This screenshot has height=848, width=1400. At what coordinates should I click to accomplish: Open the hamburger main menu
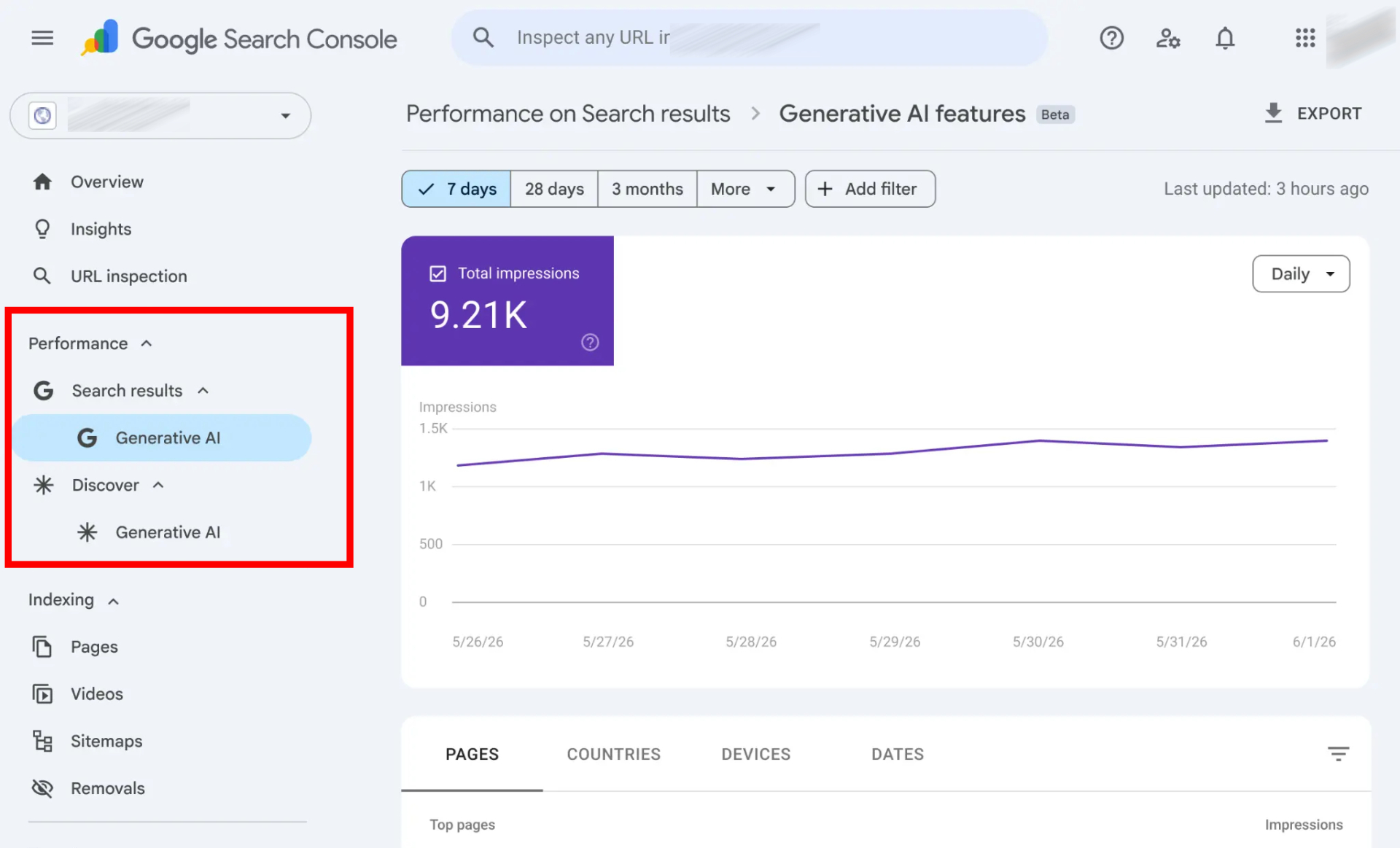pos(42,38)
